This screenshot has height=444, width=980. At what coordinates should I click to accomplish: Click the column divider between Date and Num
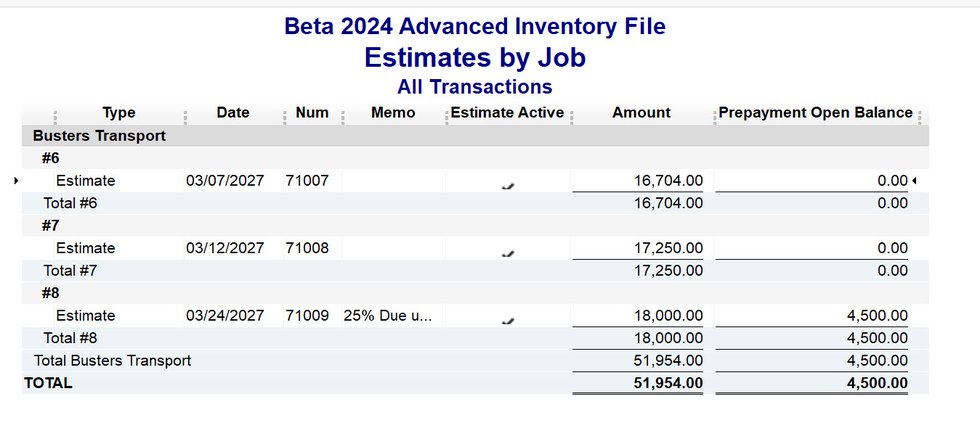pyautogui.click(x=281, y=114)
